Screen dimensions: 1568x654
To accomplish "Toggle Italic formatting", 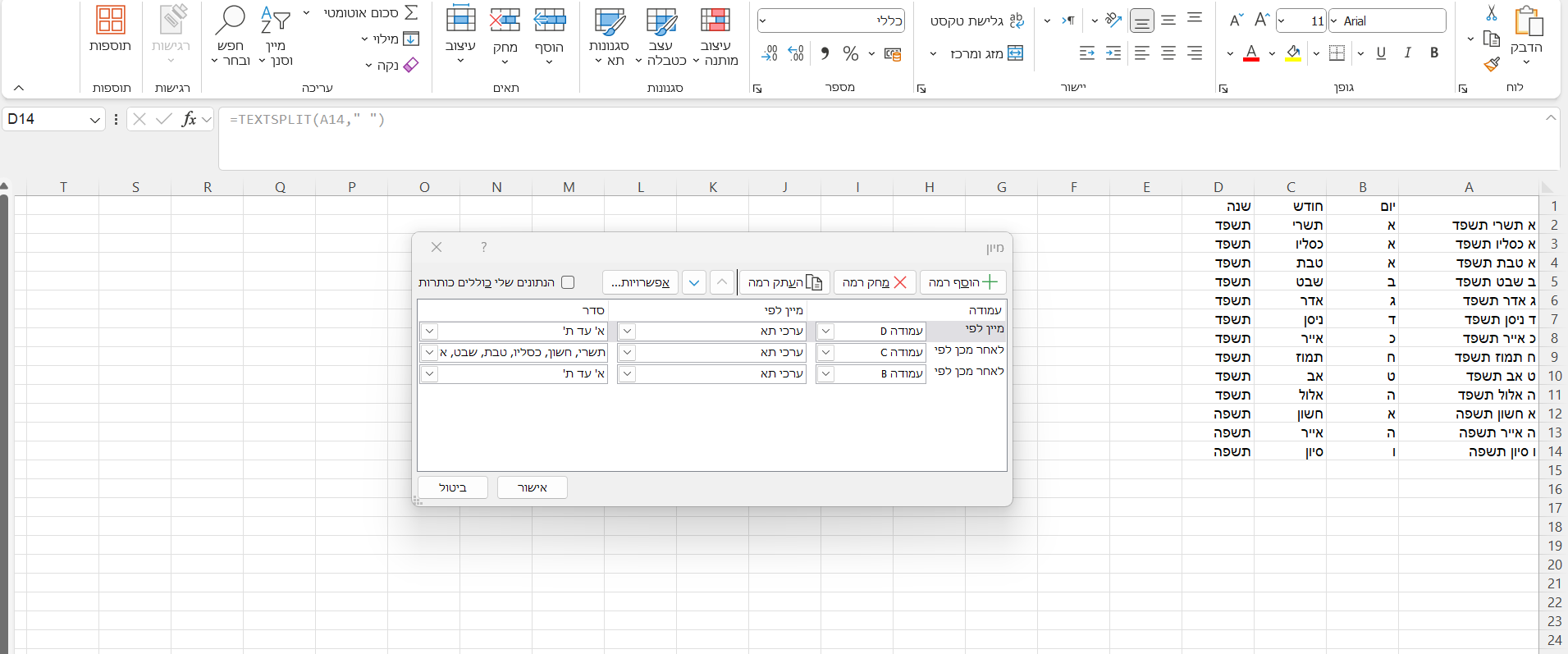I will [1408, 53].
